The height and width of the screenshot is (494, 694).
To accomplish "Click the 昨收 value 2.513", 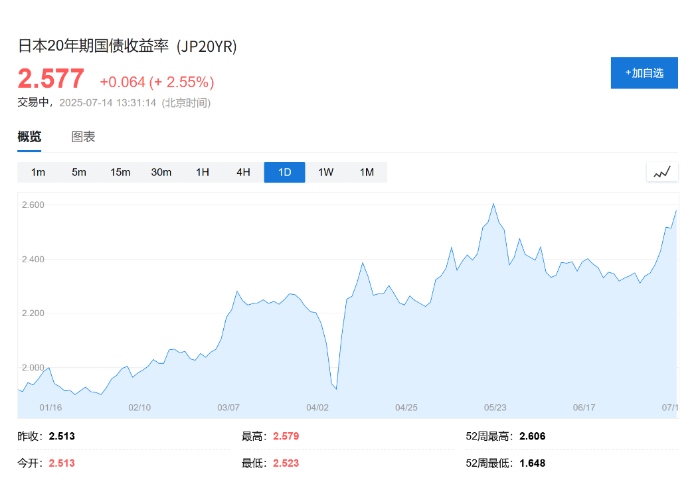I will pyautogui.click(x=62, y=436).
